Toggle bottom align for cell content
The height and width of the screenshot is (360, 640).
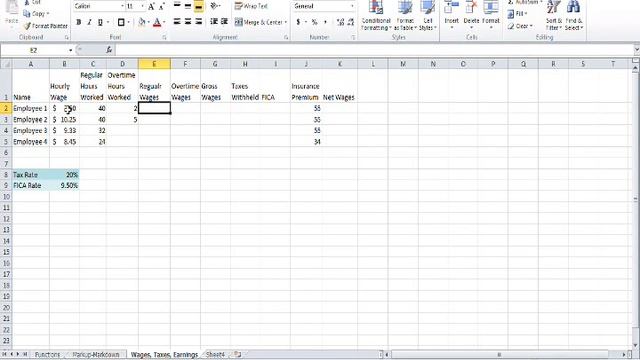(x=199, y=7)
